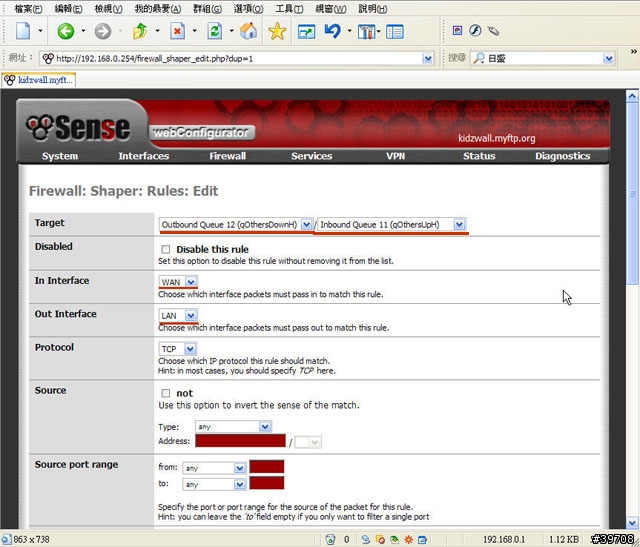Screen dimensions: 640x547
Task: Open the Inbound Queue target dropdown
Action: 392,225
